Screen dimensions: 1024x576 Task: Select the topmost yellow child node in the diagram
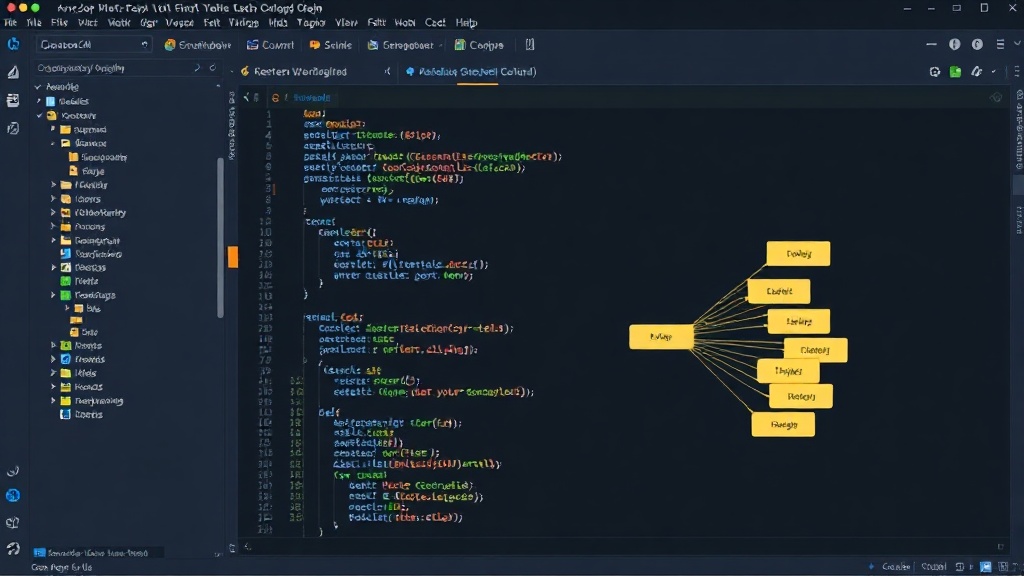798,253
